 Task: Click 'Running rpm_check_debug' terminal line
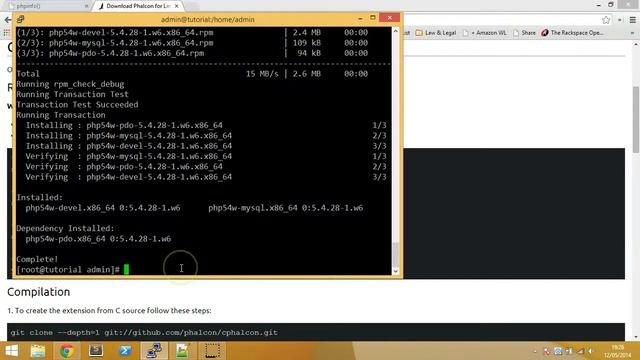(x=70, y=84)
